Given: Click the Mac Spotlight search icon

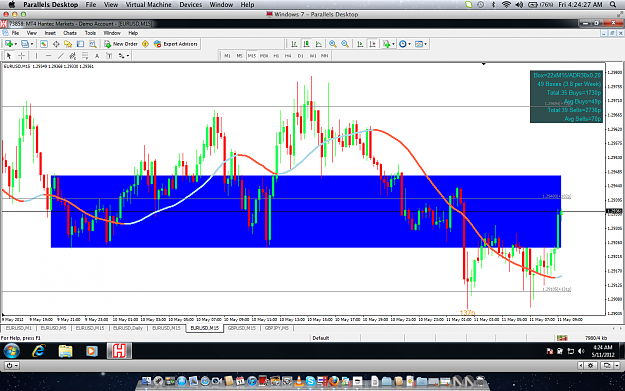Looking at the screenshot, I should [613, 5].
